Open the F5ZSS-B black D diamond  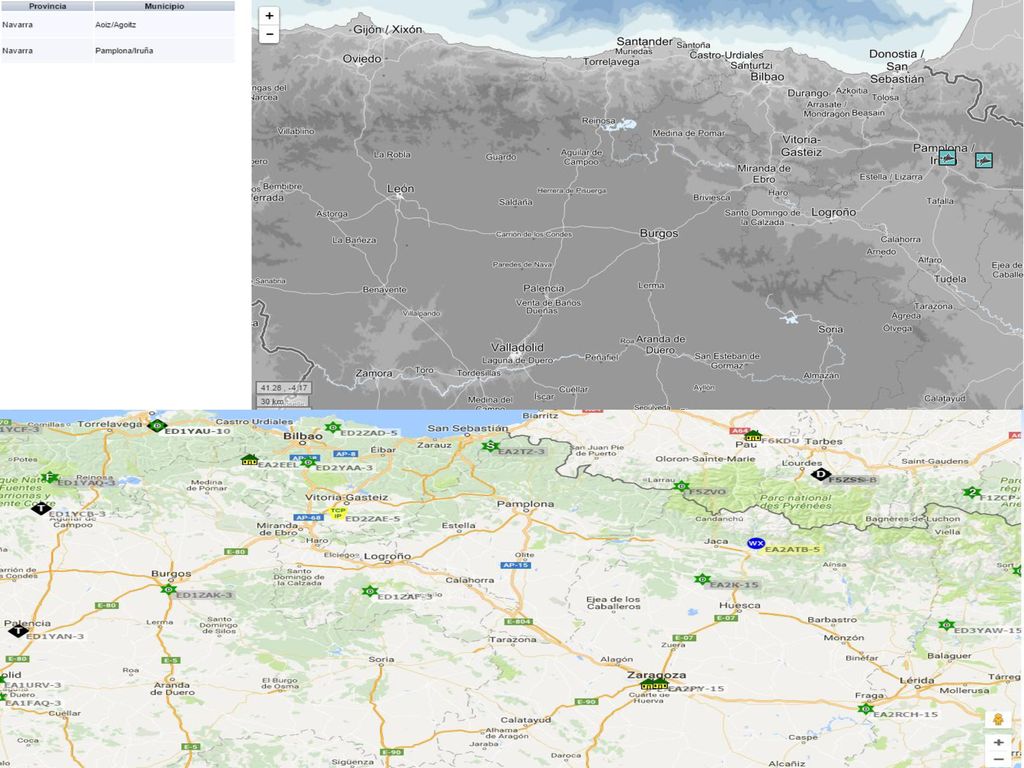click(821, 474)
